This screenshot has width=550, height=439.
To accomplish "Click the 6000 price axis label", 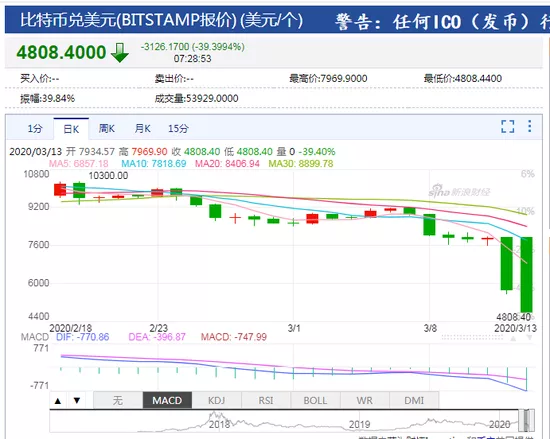I will coord(38,283).
